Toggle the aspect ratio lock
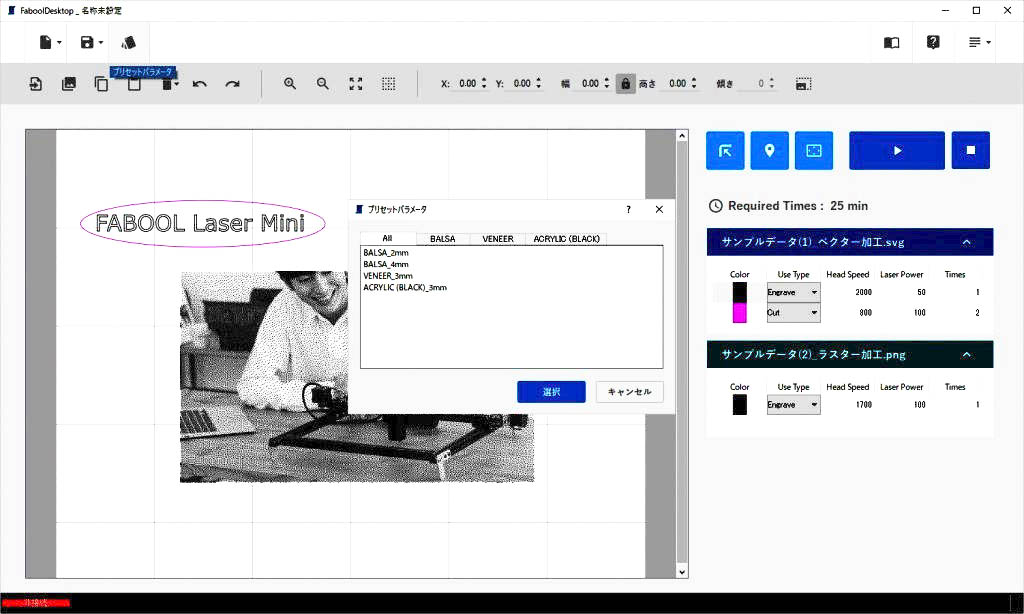Image resolution: width=1024 pixels, height=614 pixels. tap(626, 84)
